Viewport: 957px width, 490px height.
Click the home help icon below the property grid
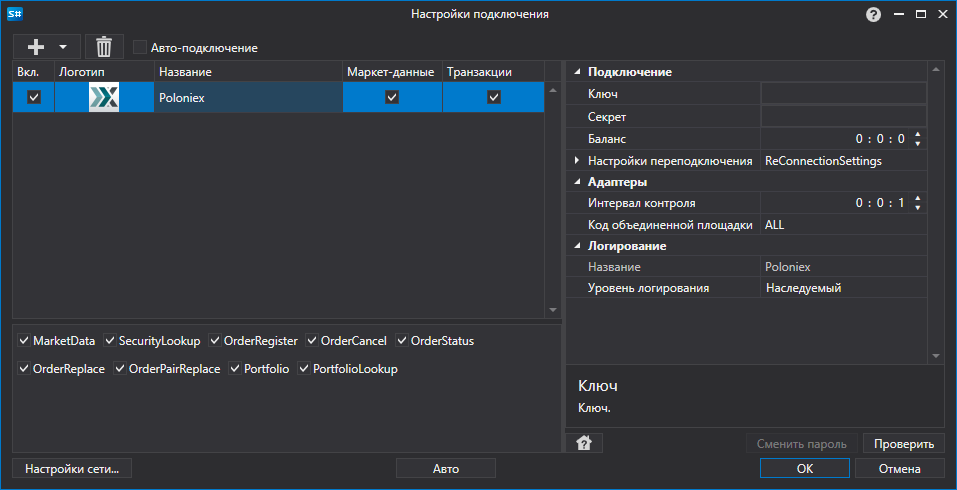tap(583, 444)
